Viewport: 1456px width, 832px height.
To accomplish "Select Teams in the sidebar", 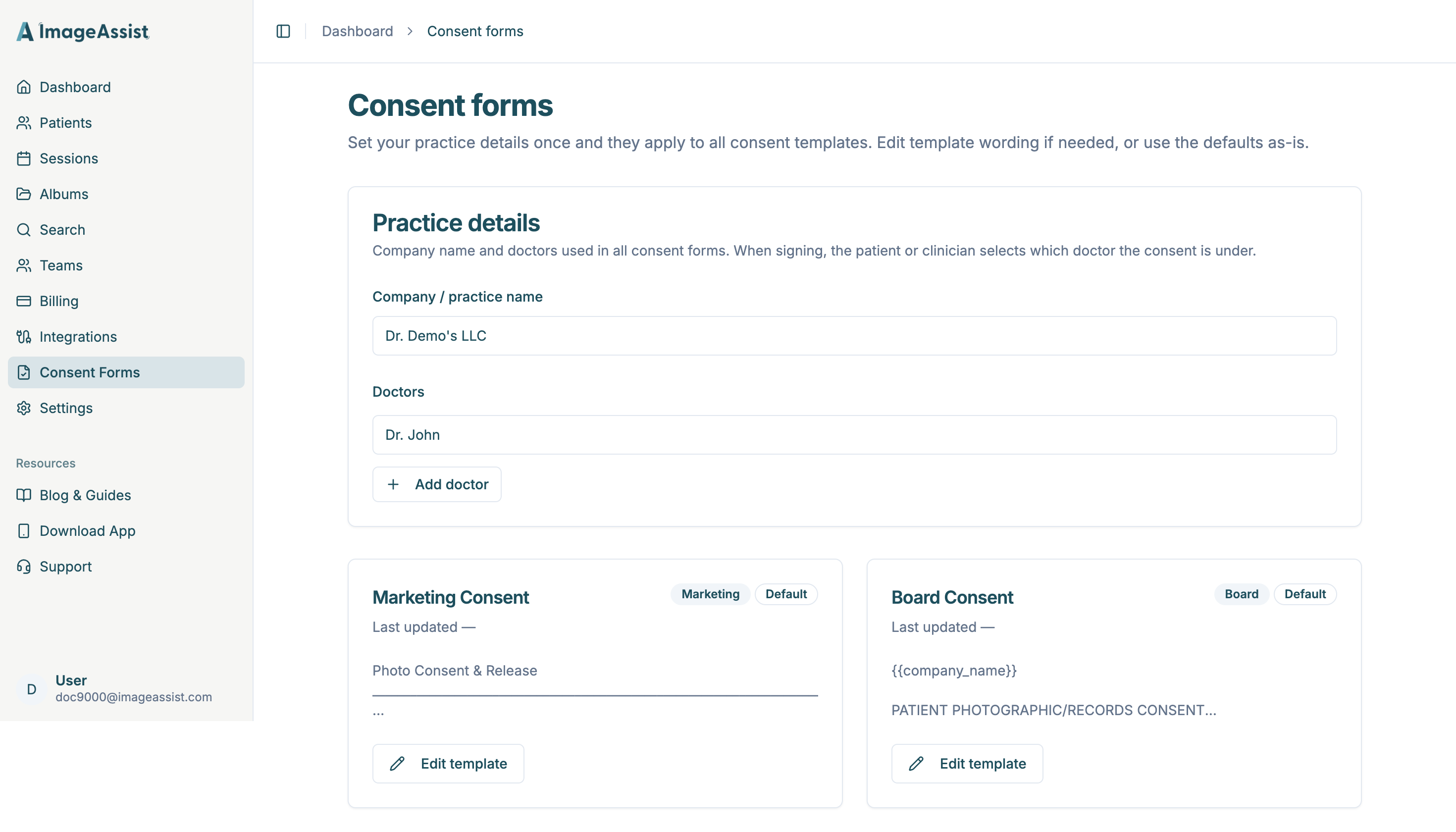I will [60, 265].
